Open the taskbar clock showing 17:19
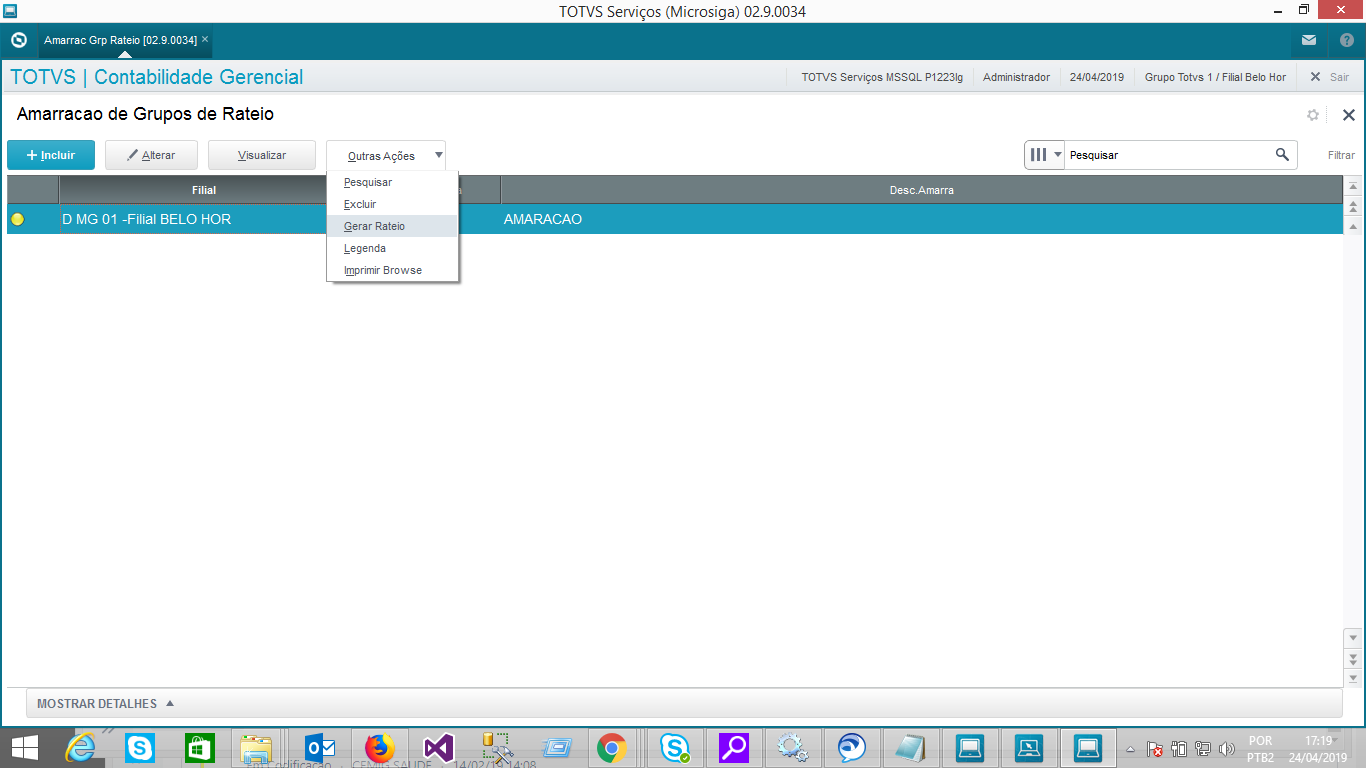1366x768 pixels. pos(1318,748)
